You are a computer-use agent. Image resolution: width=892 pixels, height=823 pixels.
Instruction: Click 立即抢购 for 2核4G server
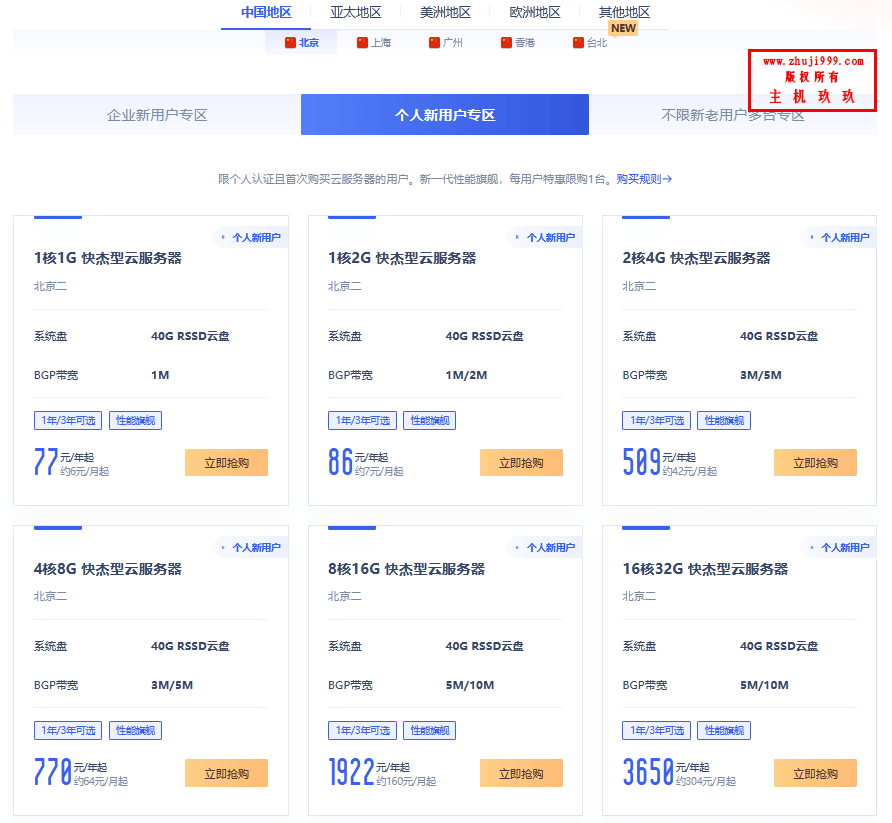coord(815,463)
